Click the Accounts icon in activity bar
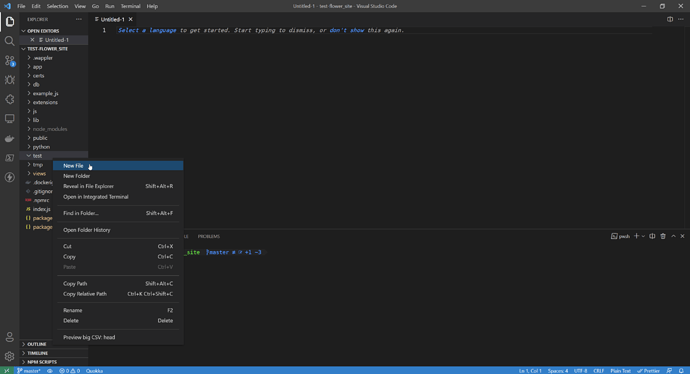Screen dimensions: 690x374 [9, 337]
